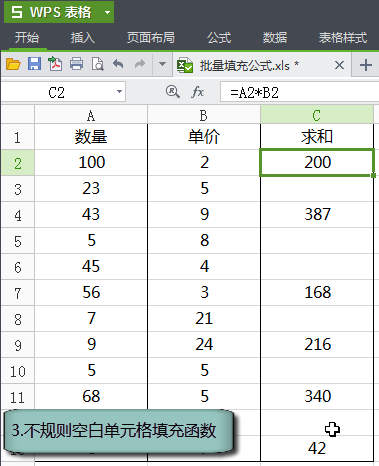The width and height of the screenshot is (379, 466).
Task: Click the magnifier zoom icon by the formula bar
Action: [172, 91]
